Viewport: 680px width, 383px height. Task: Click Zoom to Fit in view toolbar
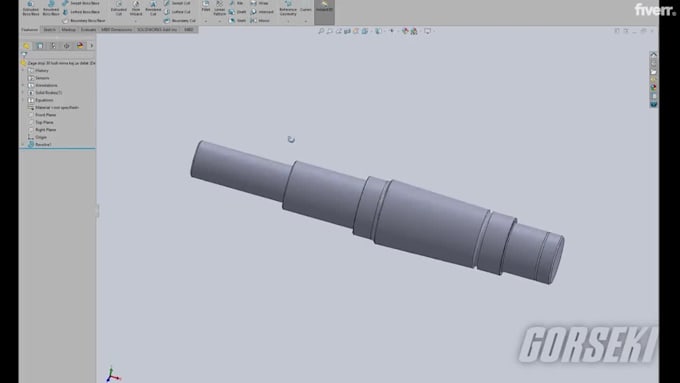click(321, 31)
